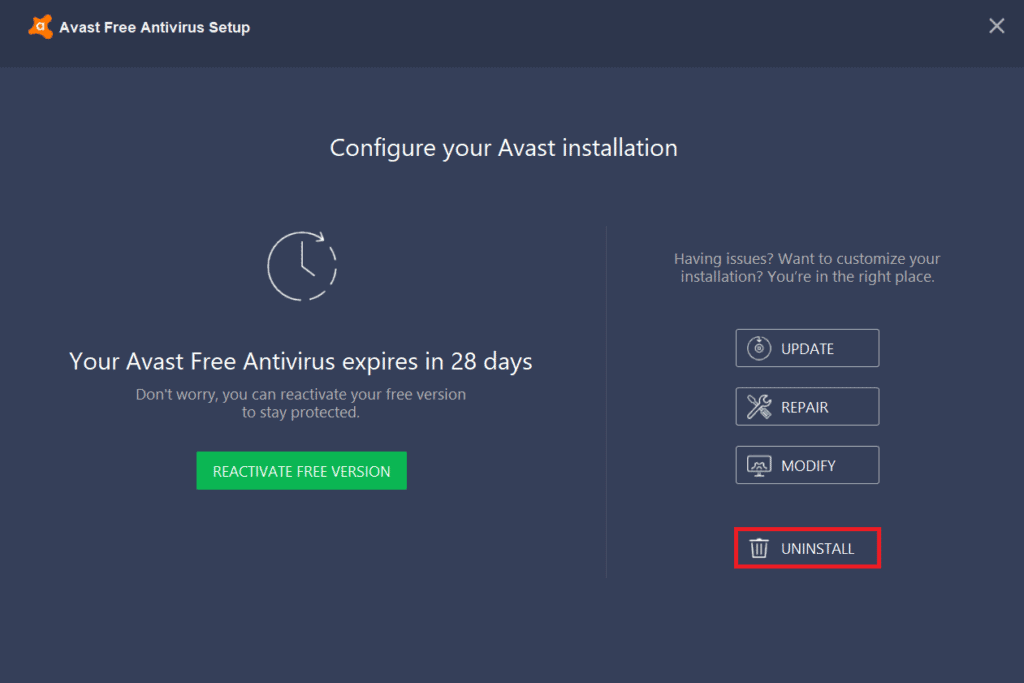Close the Avast Setup window
1024x683 pixels.
(996, 26)
